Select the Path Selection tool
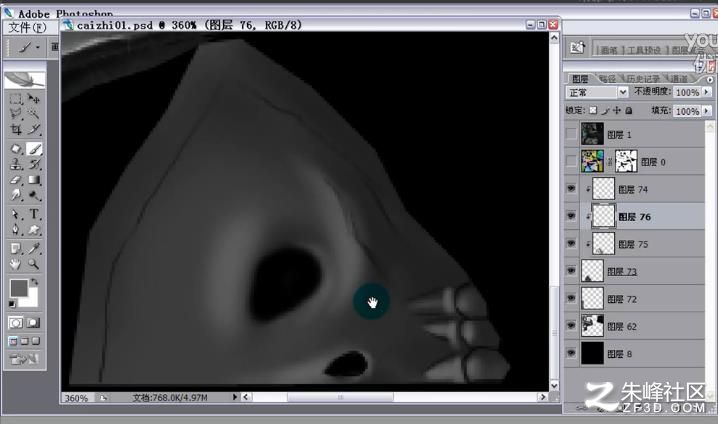718x424 pixels. [16, 214]
